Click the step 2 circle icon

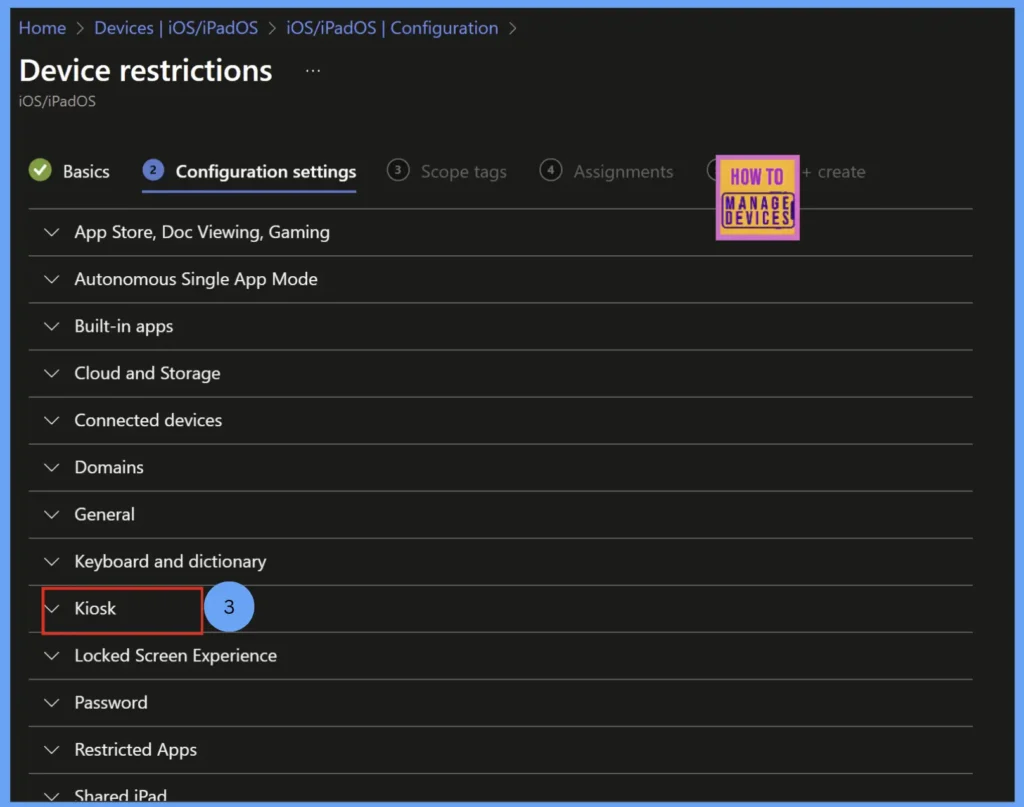pyautogui.click(x=153, y=170)
